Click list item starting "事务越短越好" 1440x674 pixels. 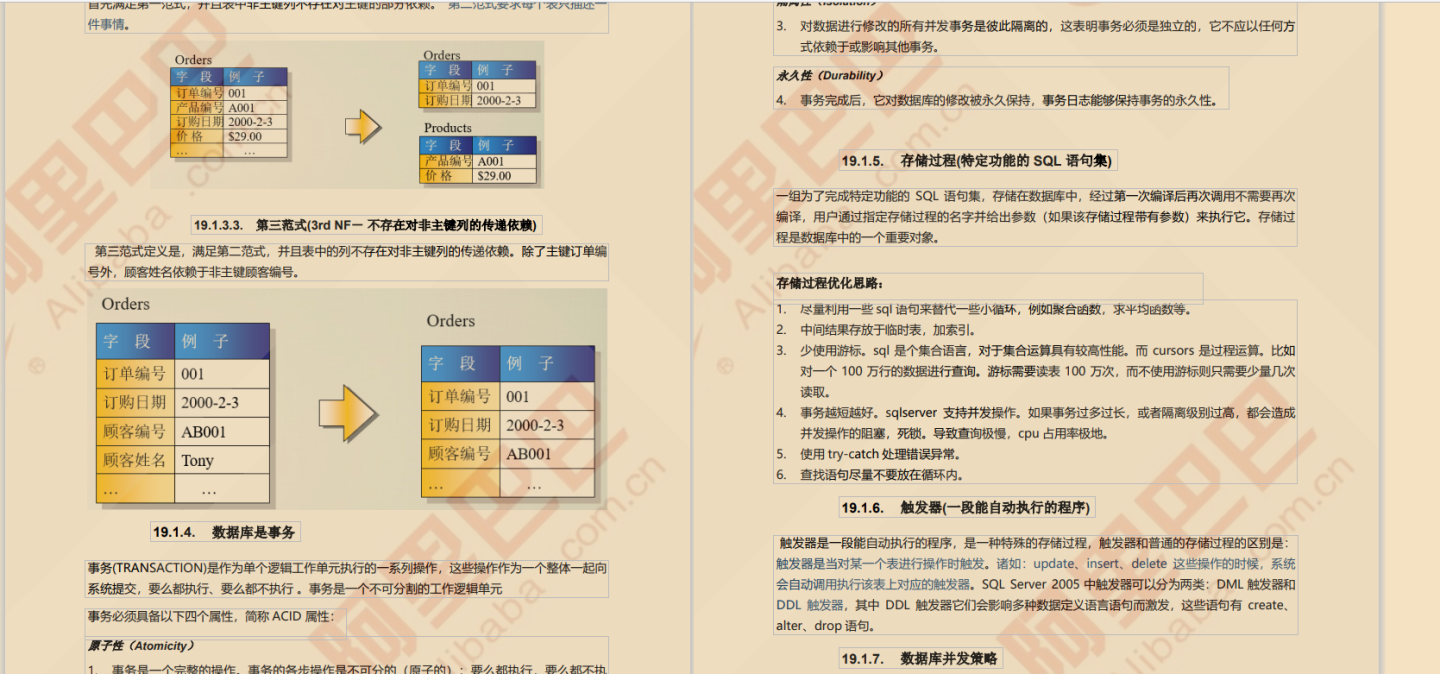[1036, 423]
